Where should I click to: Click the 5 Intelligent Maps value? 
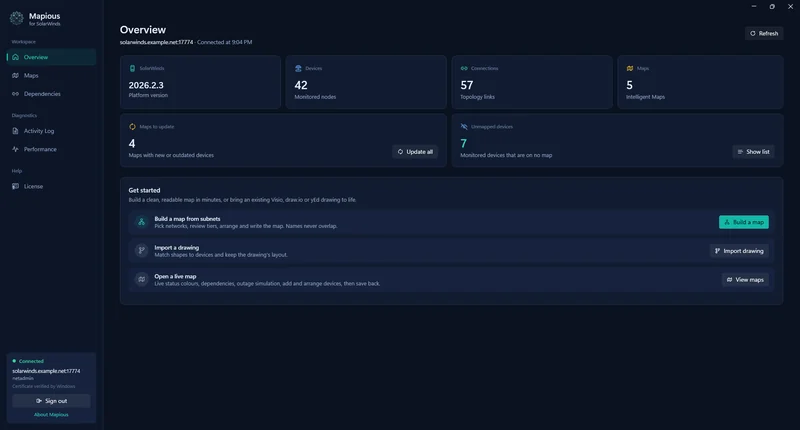coord(630,85)
